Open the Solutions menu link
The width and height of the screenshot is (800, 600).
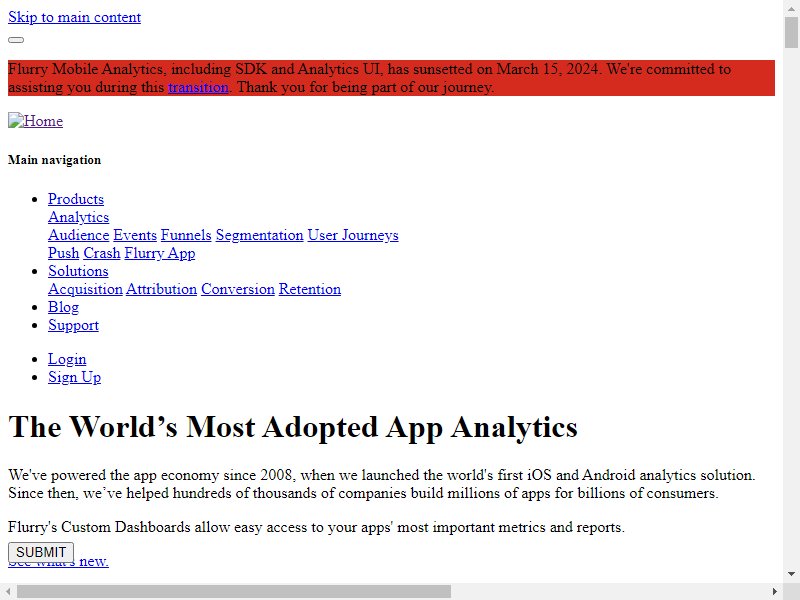(78, 271)
